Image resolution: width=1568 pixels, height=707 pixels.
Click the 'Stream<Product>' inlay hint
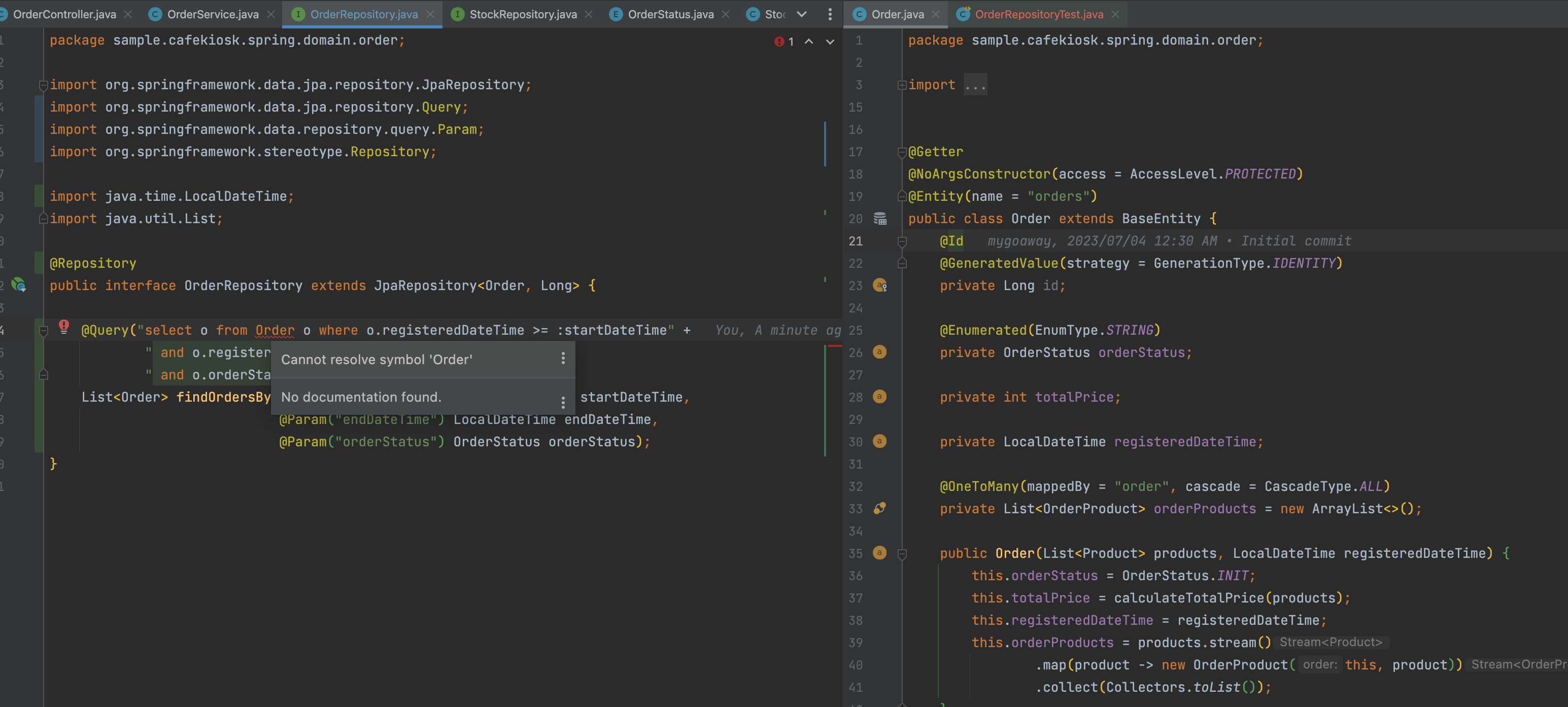[1331, 642]
